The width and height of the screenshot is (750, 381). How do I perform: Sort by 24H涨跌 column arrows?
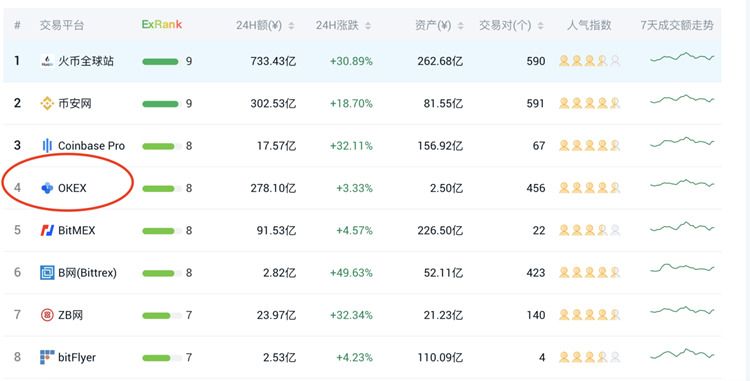[x=368, y=25]
